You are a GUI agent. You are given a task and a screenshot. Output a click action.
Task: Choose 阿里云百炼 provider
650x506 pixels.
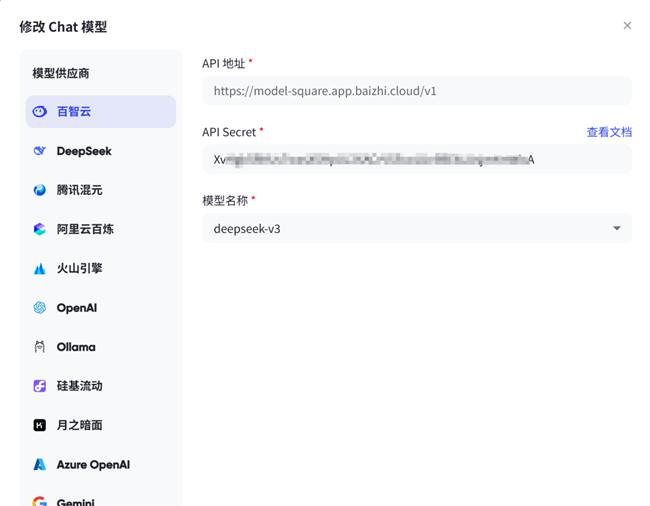tap(101, 229)
